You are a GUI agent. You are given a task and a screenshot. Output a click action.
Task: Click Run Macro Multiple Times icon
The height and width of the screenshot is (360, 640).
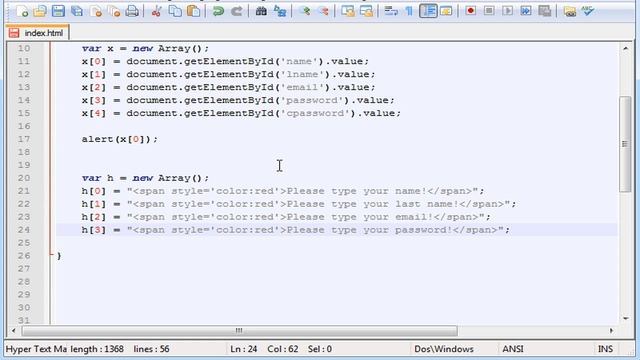pyautogui.click(x=526, y=11)
